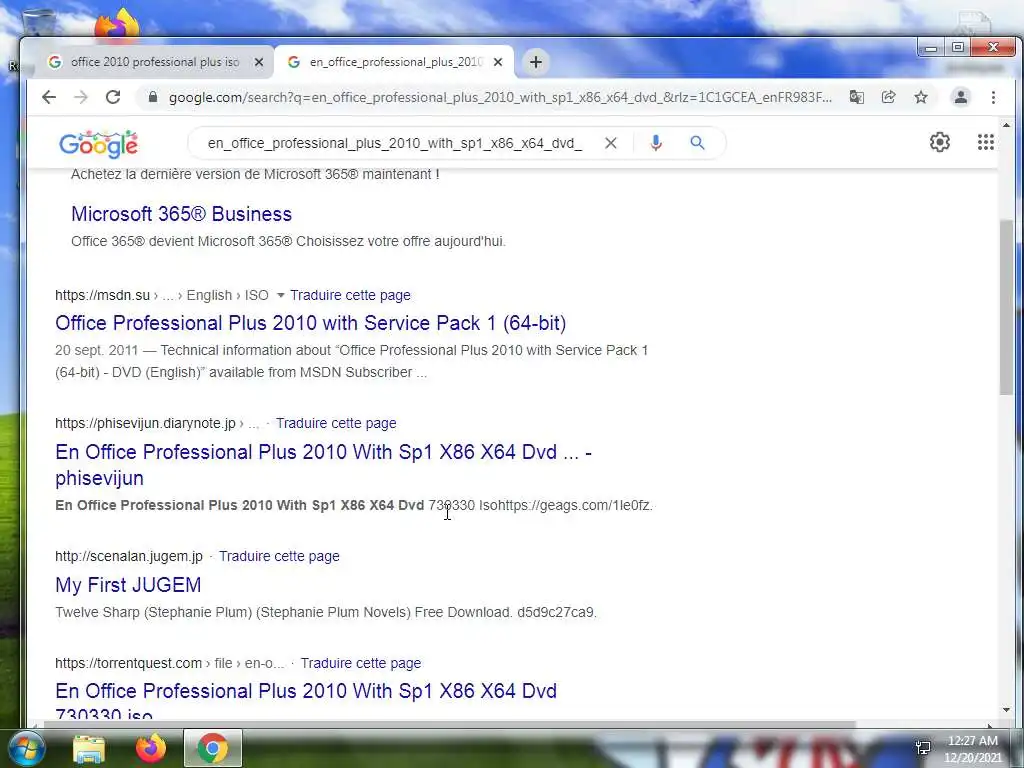Screen dimensions: 1024x768
Task: Open the phisevijun En Office result
Action: coord(323,464)
